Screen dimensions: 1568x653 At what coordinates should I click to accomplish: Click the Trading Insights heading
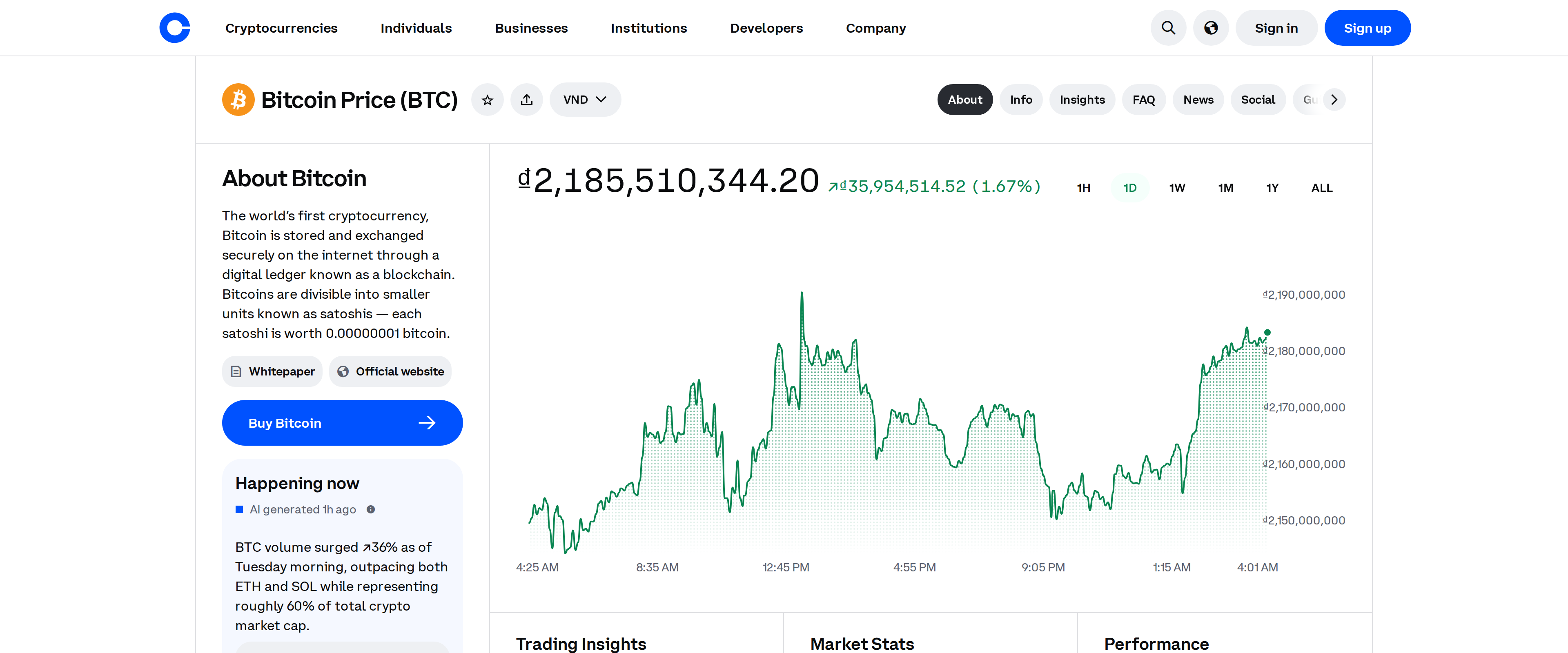point(581,643)
